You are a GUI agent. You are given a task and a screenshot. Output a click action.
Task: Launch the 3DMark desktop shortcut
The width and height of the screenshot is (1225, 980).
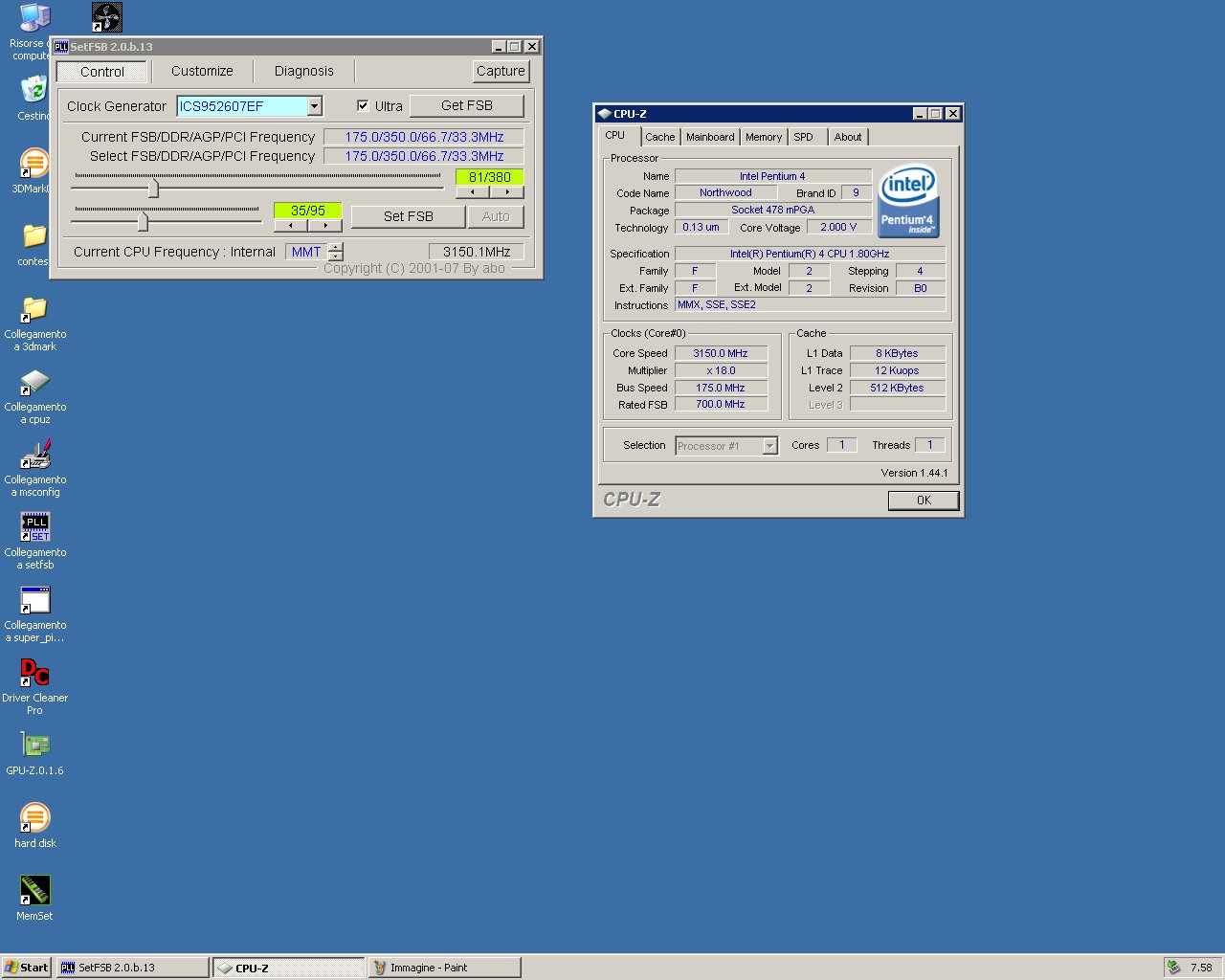(33, 163)
